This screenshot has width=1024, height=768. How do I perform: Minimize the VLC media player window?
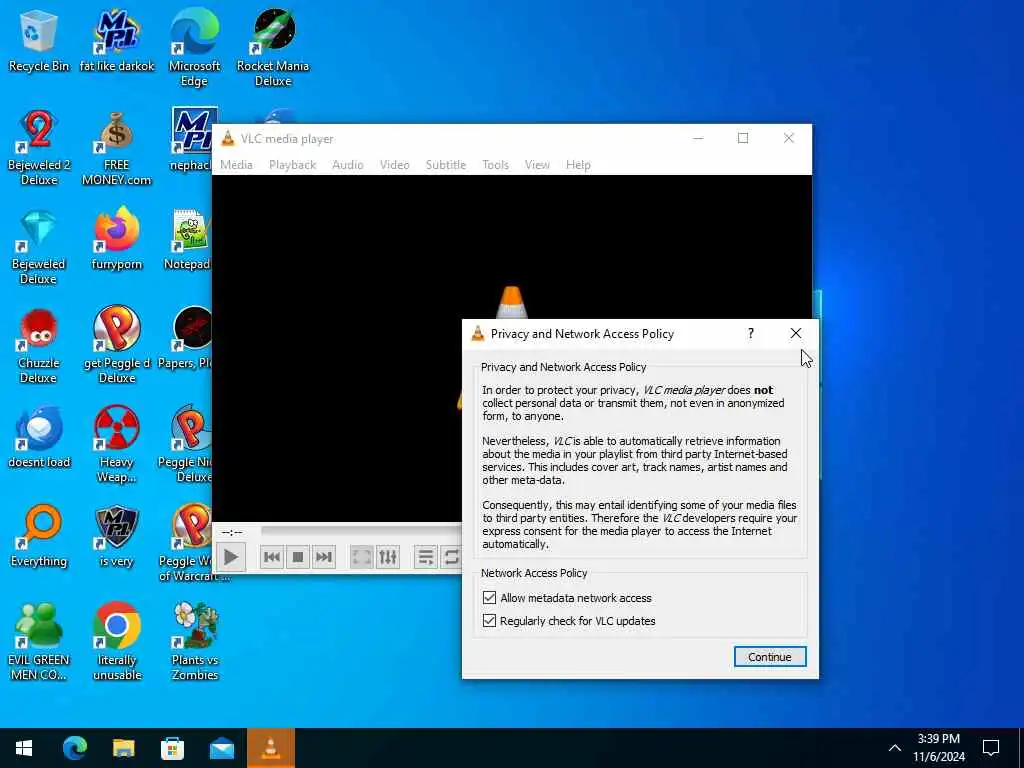pos(698,138)
